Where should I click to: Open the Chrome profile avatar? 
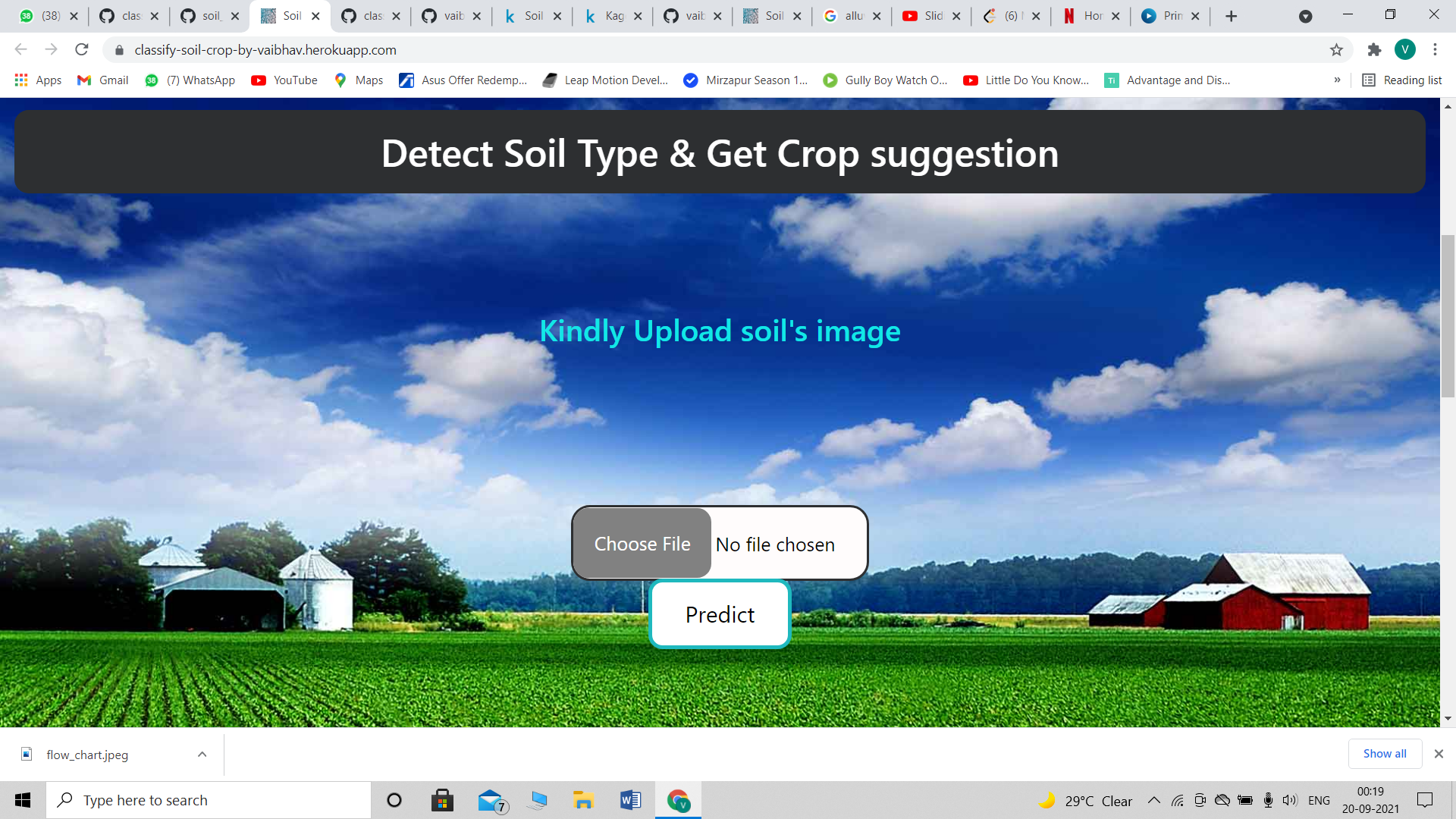point(1407,50)
